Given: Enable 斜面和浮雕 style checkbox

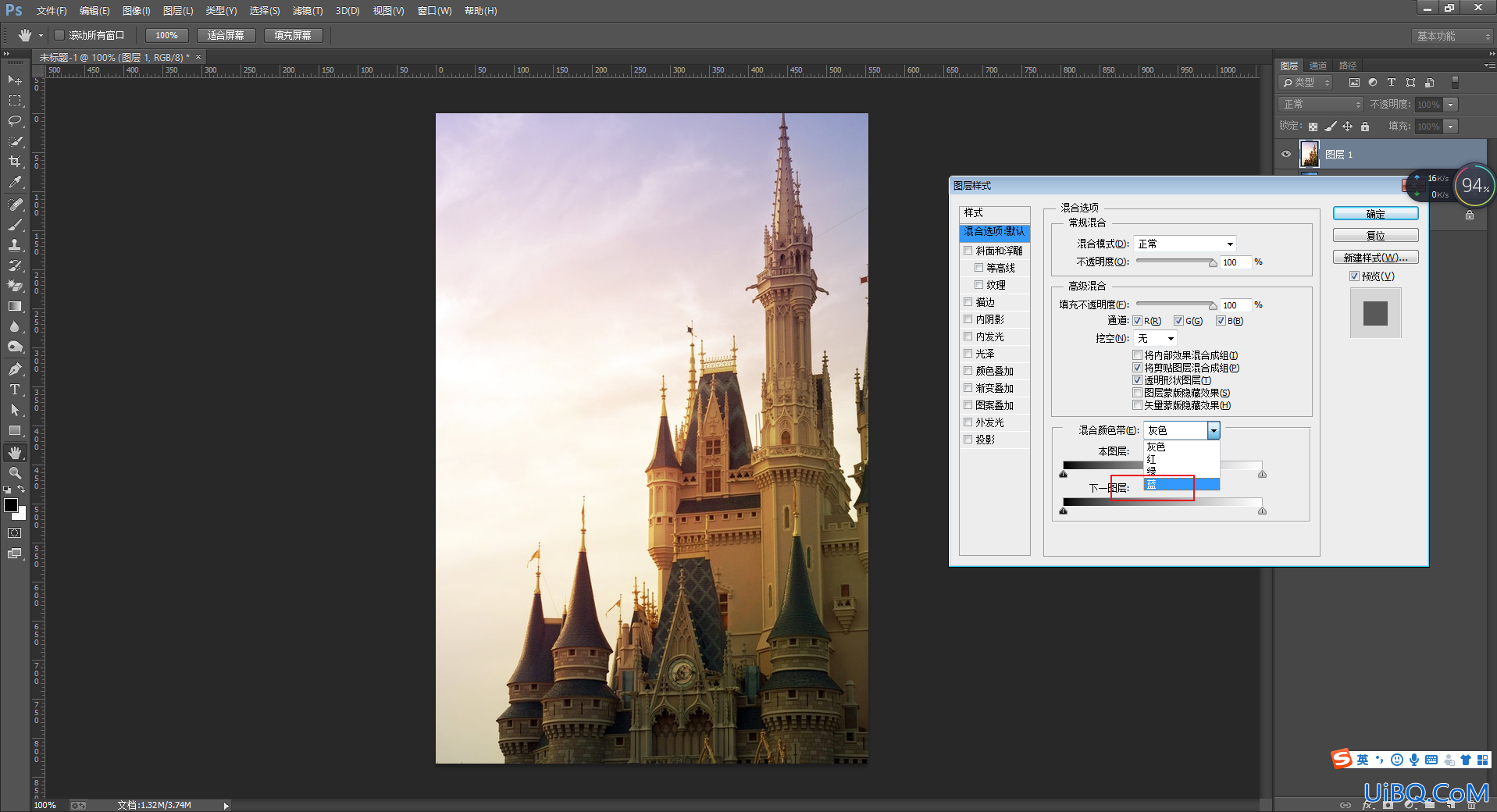Looking at the screenshot, I should tap(968, 251).
